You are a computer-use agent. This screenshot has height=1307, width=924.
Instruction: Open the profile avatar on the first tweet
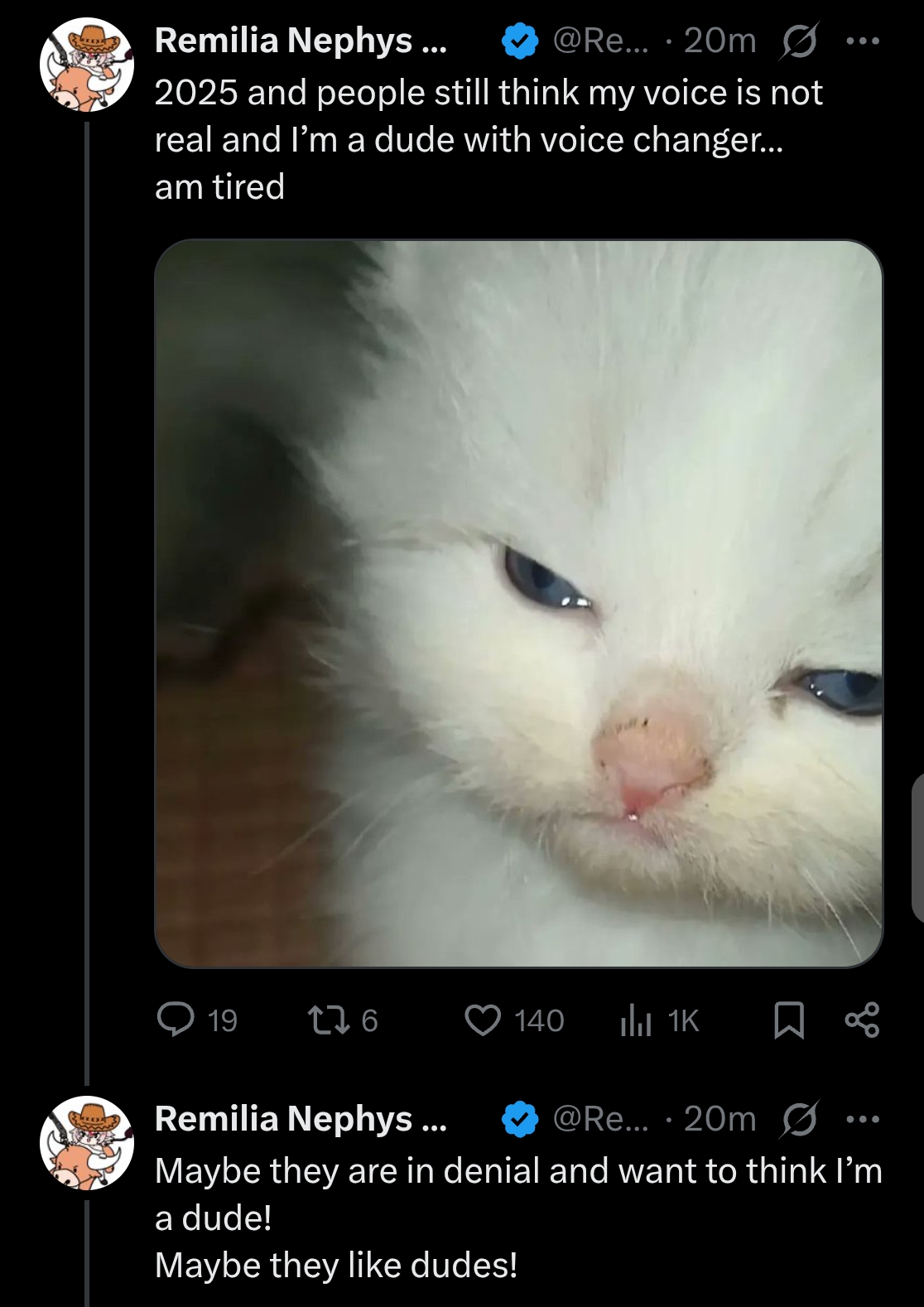coord(86,65)
